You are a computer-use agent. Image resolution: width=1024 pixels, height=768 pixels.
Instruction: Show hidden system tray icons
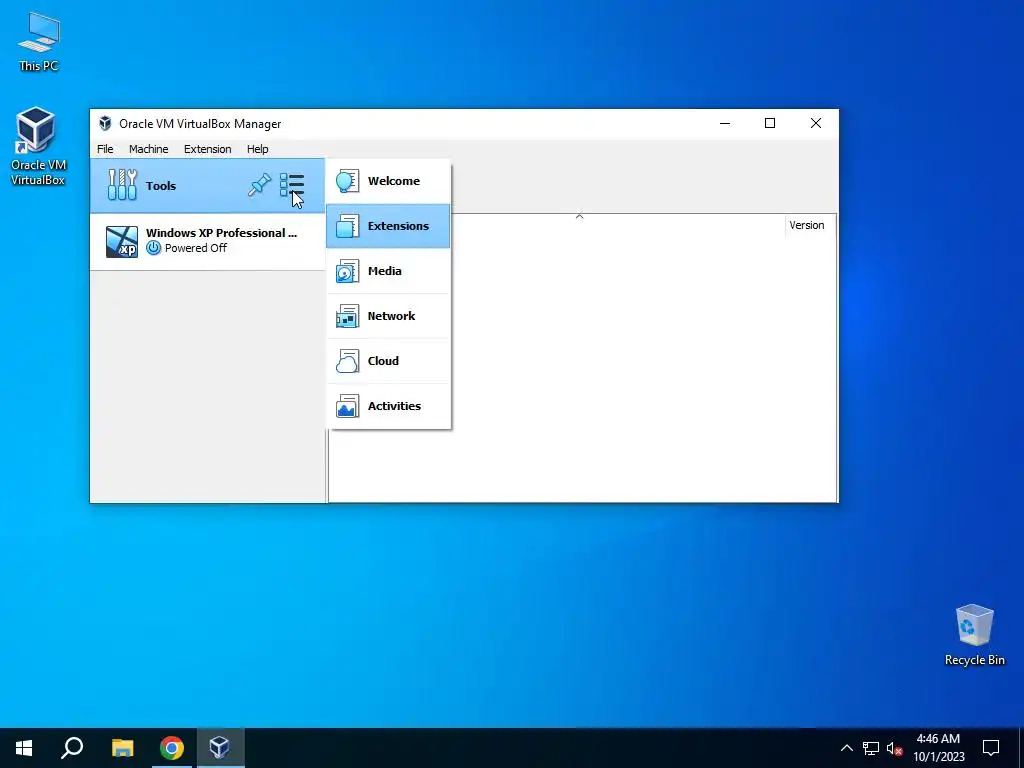(846, 748)
